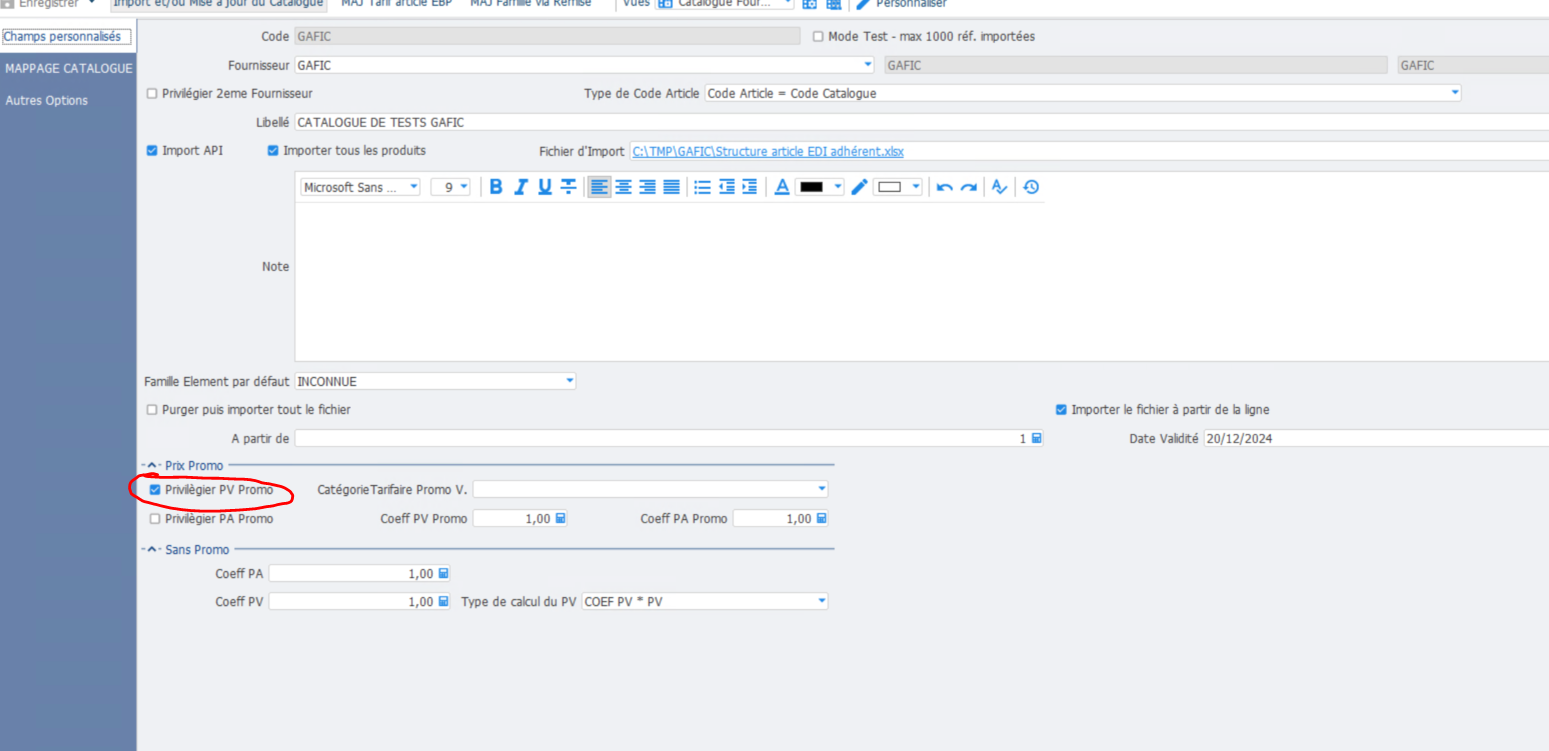
Task: Click the increase indent icon
Action: coord(750,187)
